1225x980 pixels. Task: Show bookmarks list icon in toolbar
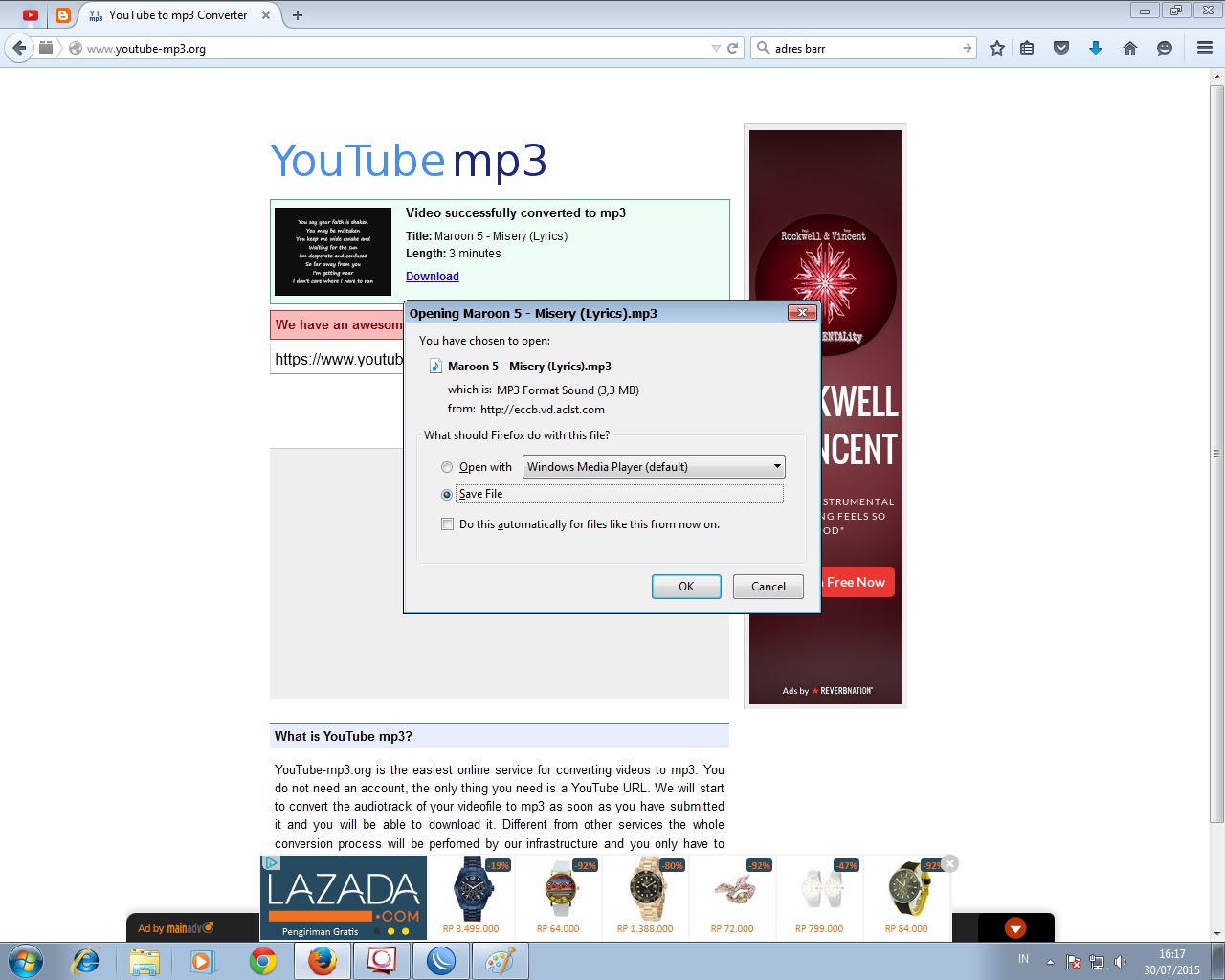click(1027, 48)
